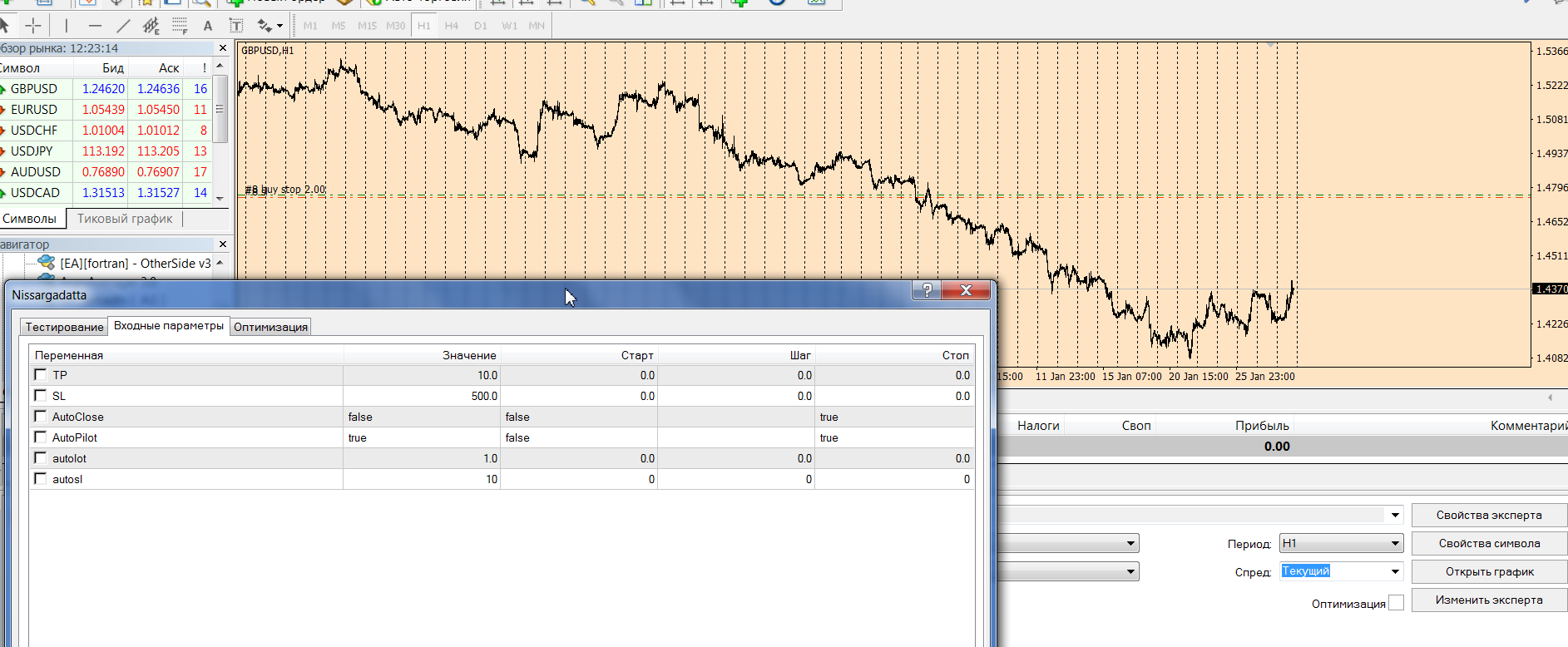Select USDCAD row in Market Watch
The width and height of the screenshot is (1568, 647).
coord(106,192)
